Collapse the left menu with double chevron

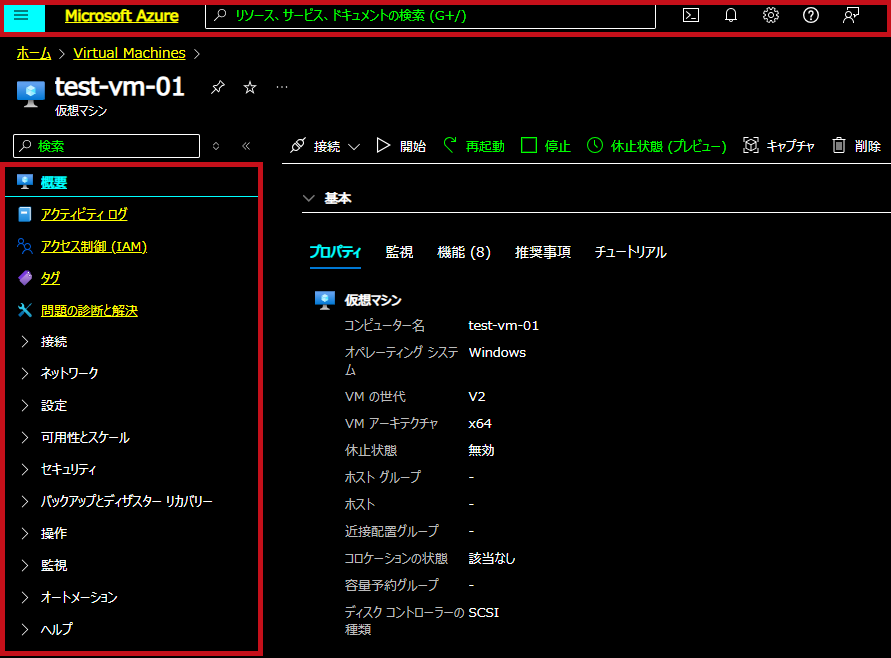[x=246, y=146]
